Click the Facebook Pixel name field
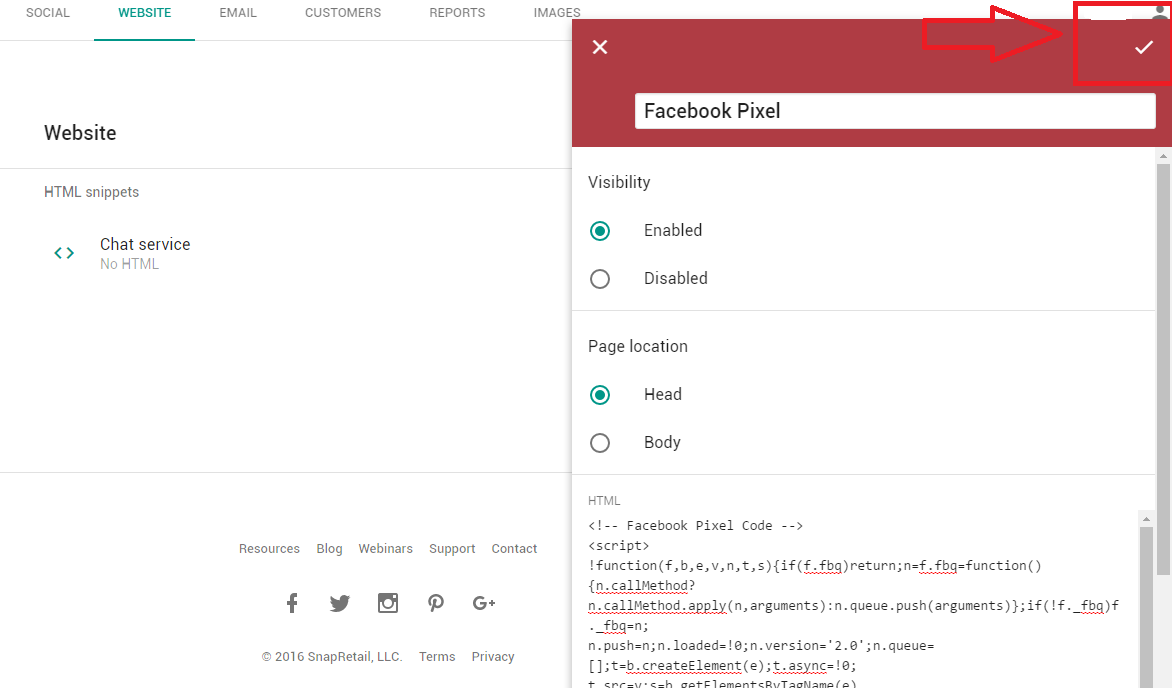The width and height of the screenshot is (1172, 688). 894,111
